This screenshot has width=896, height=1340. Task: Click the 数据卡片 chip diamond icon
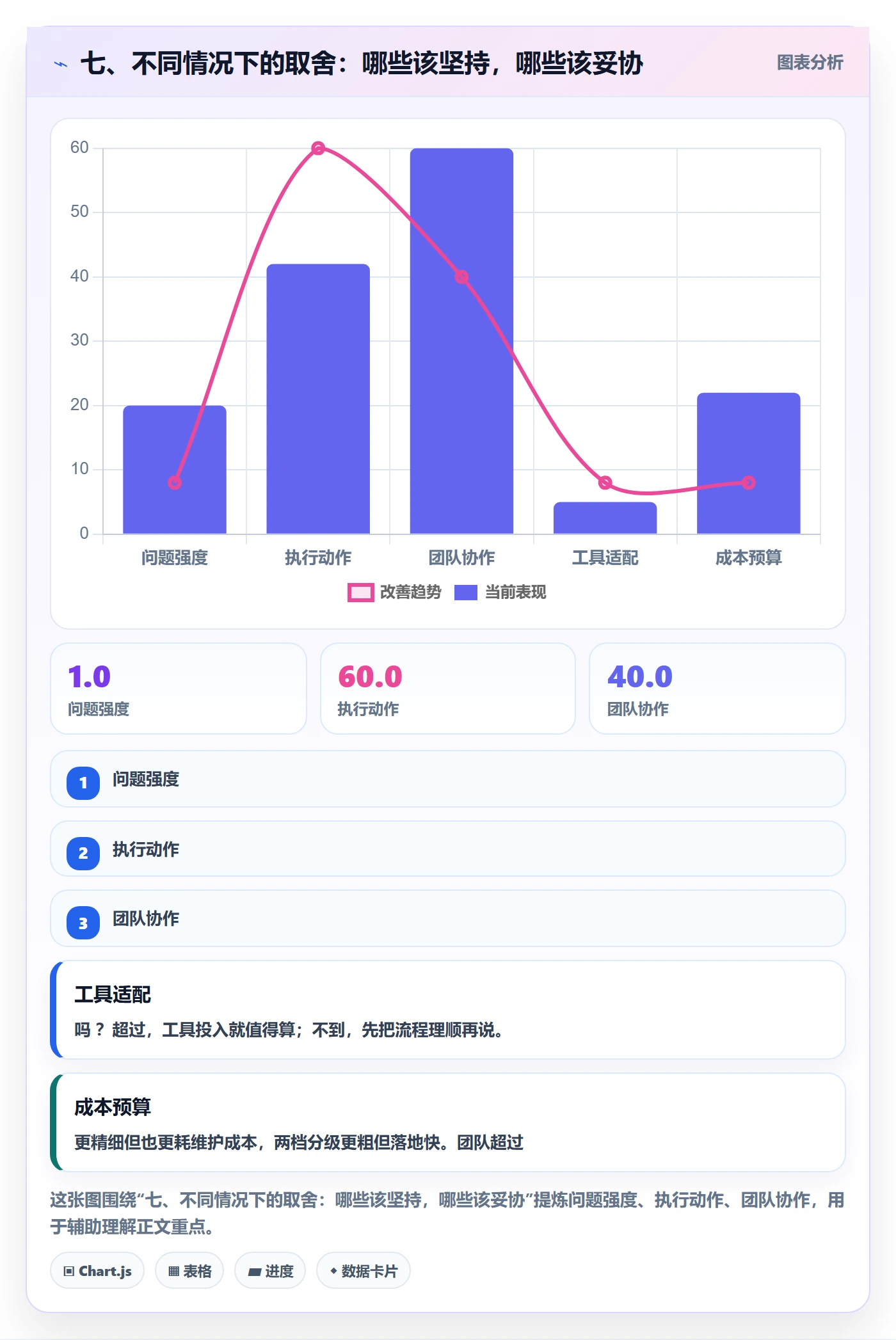click(x=333, y=1271)
